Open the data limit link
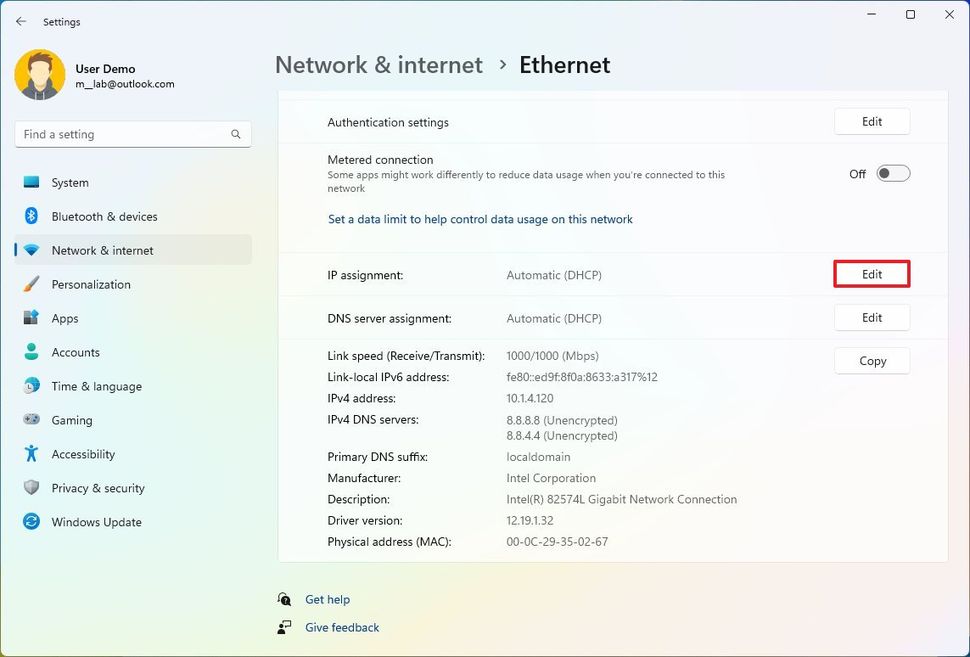The width and height of the screenshot is (970, 657). 479,219
